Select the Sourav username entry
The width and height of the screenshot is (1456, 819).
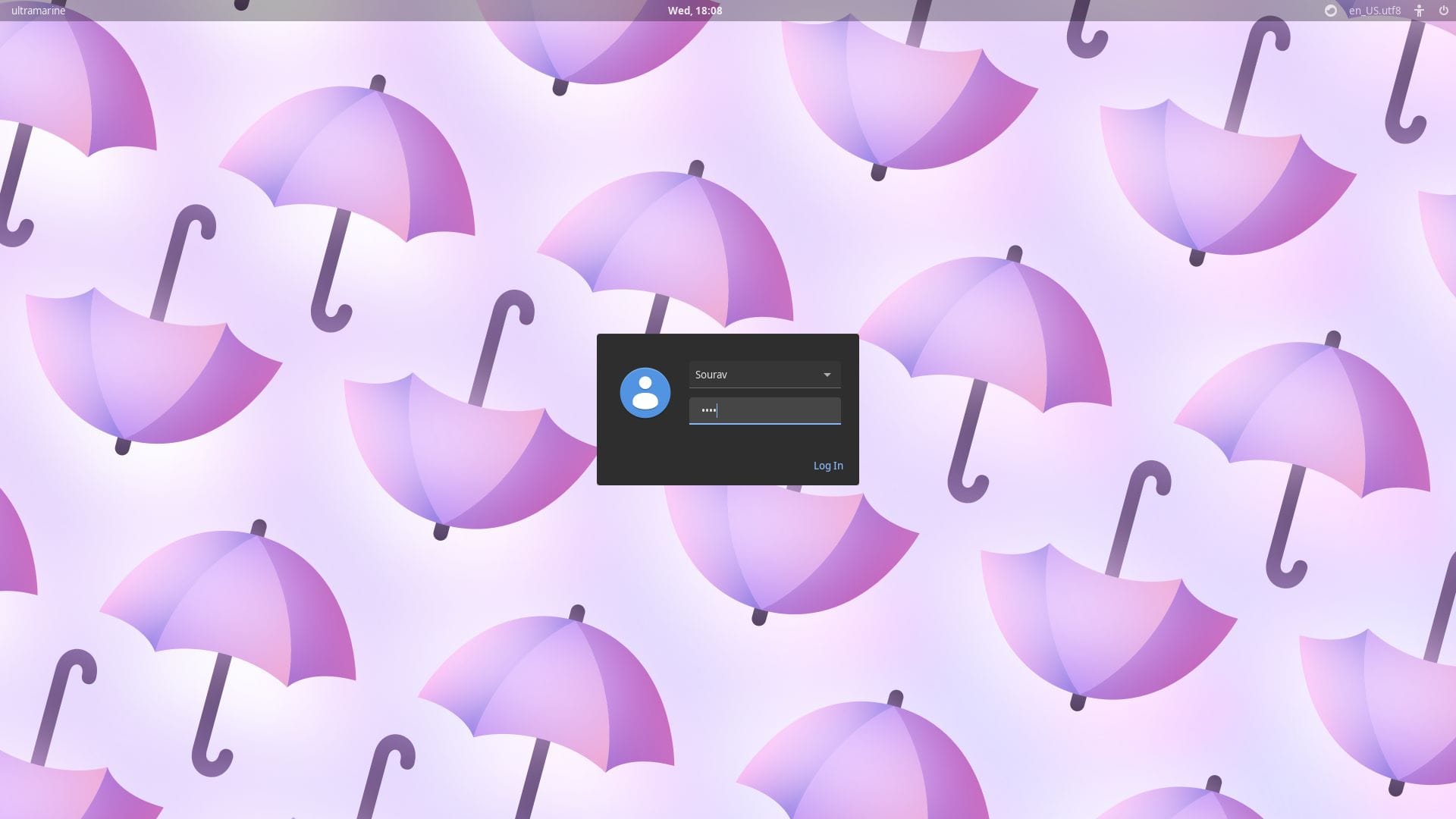click(x=751, y=374)
